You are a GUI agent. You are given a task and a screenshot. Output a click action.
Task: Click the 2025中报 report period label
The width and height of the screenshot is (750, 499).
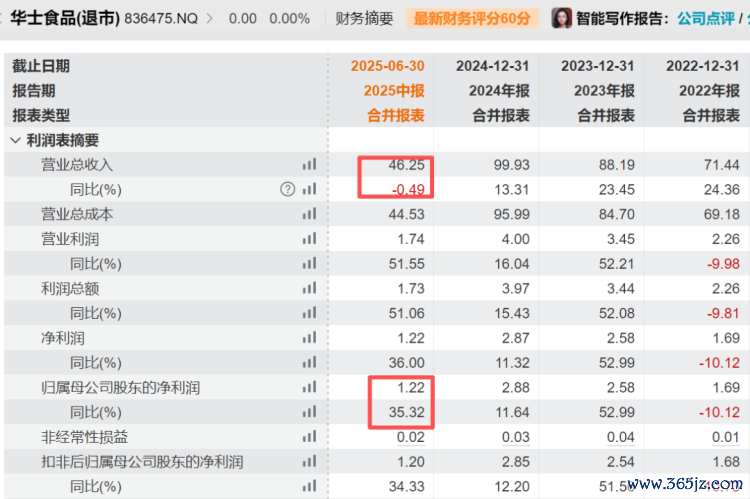pos(394,91)
